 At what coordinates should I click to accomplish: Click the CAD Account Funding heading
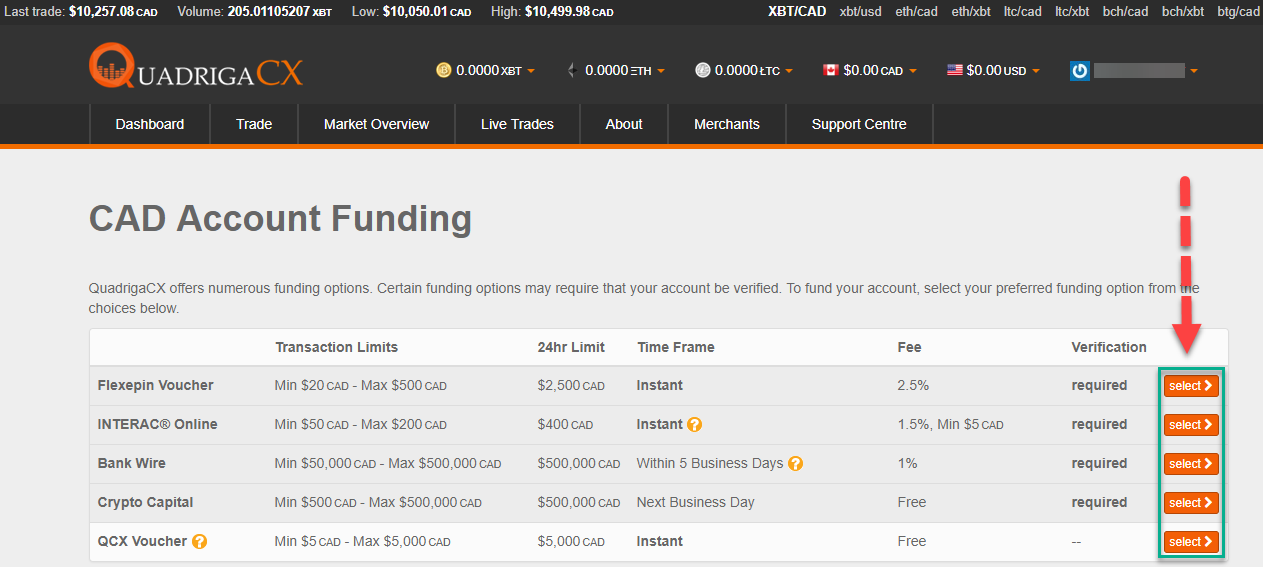(280, 218)
